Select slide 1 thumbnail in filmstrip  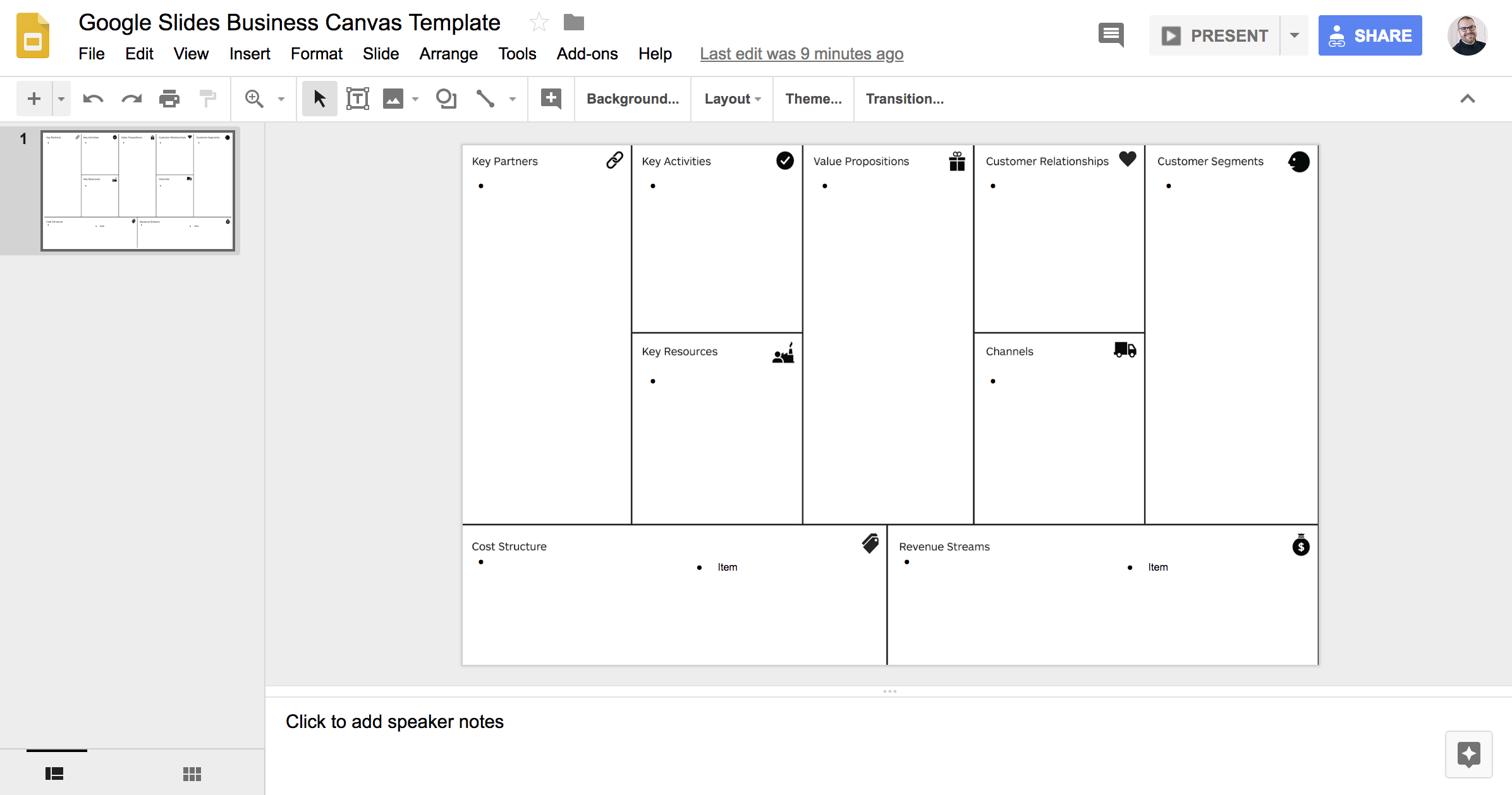click(138, 190)
